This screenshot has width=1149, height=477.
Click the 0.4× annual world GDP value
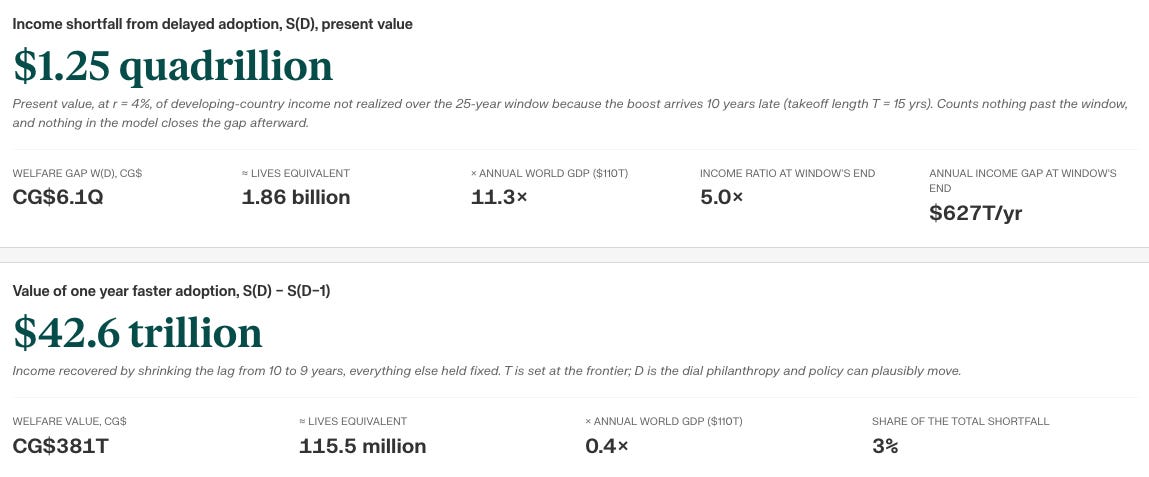(607, 445)
